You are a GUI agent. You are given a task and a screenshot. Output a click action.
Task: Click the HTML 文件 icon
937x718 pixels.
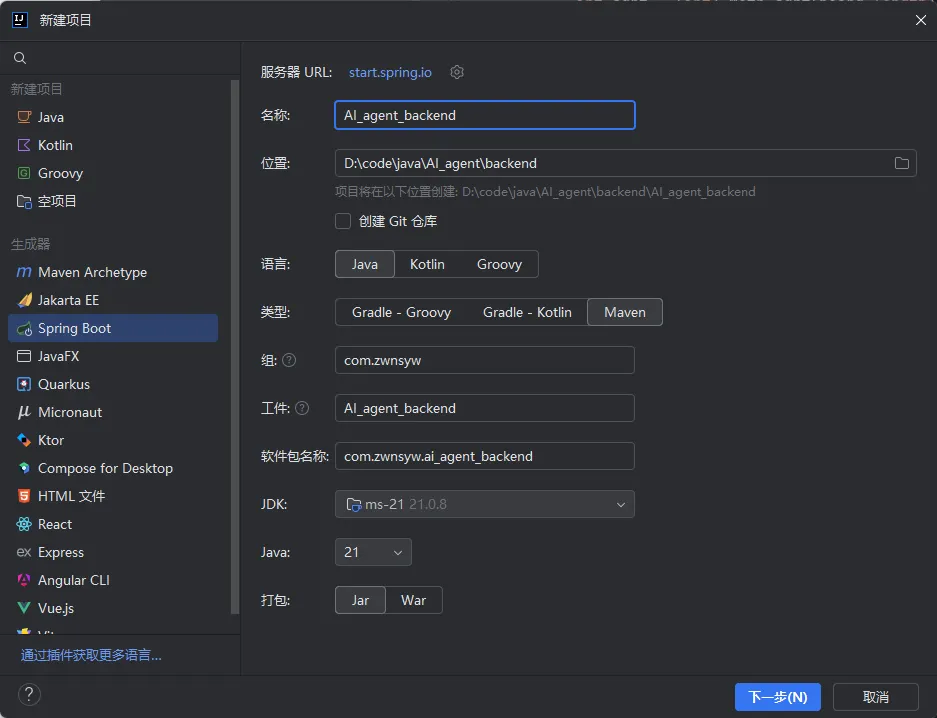pyautogui.click(x=24, y=496)
